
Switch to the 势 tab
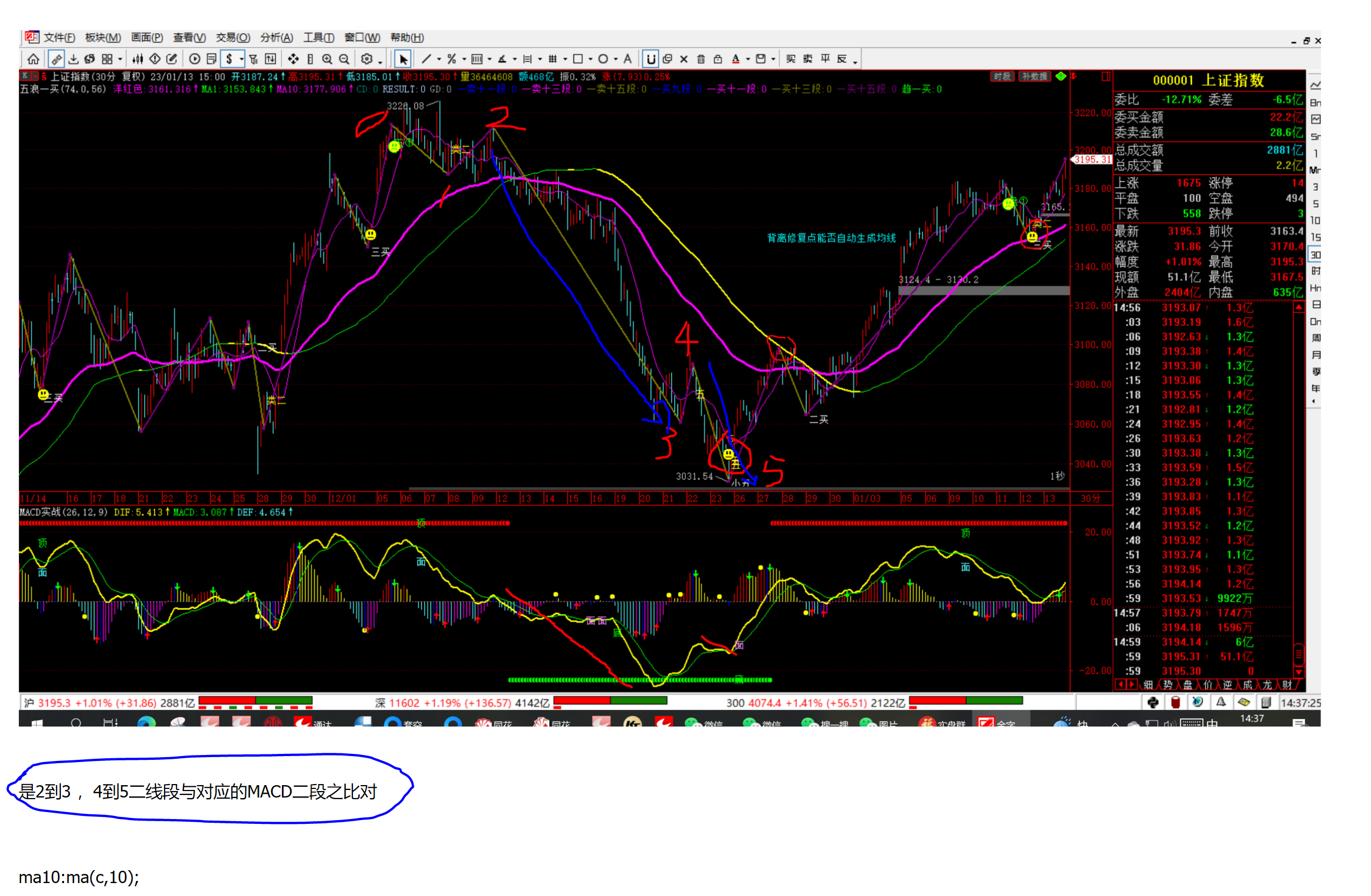(1168, 685)
